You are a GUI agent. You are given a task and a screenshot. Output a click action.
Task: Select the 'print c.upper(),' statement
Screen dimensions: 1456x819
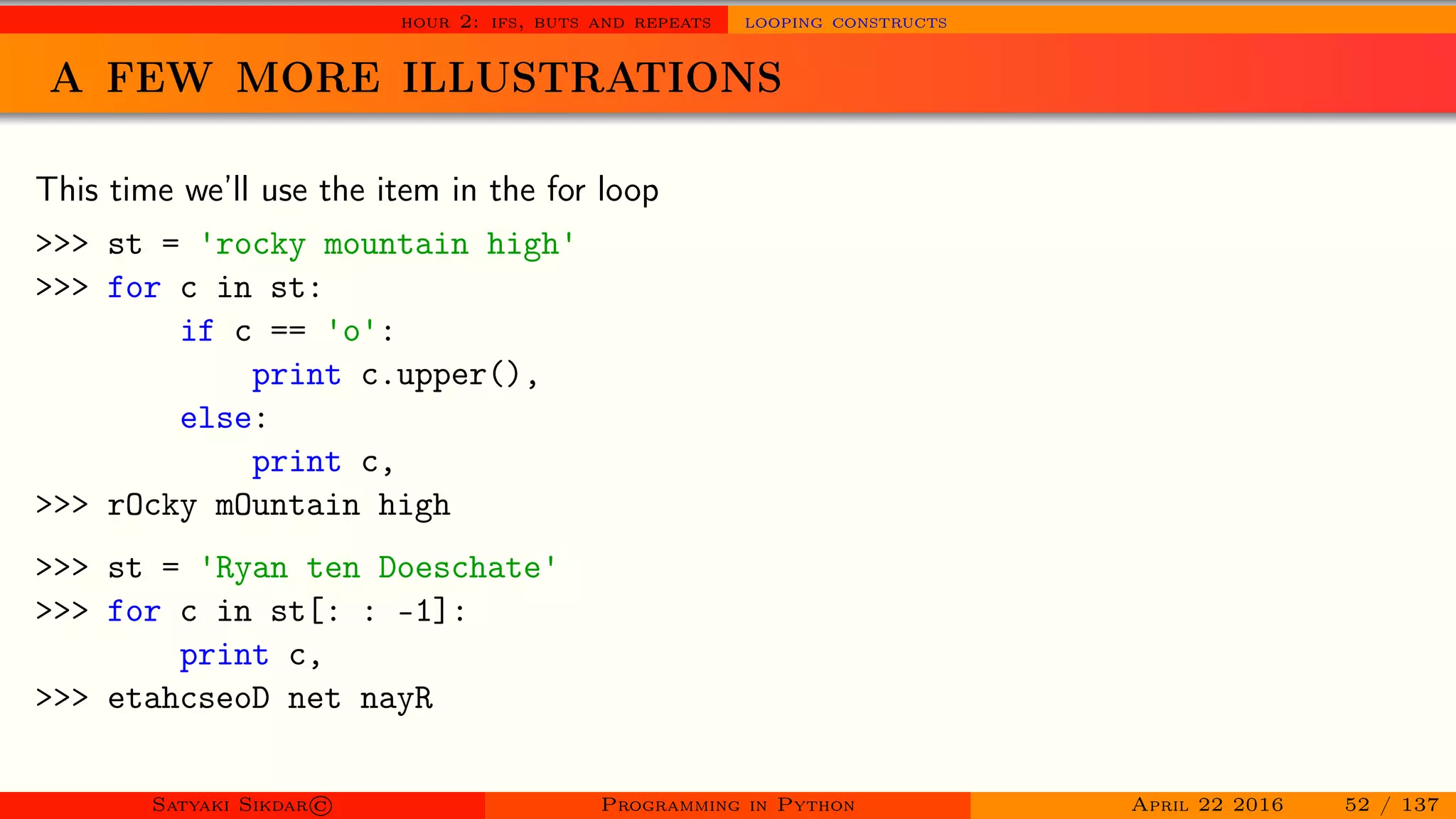click(x=395, y=375)
